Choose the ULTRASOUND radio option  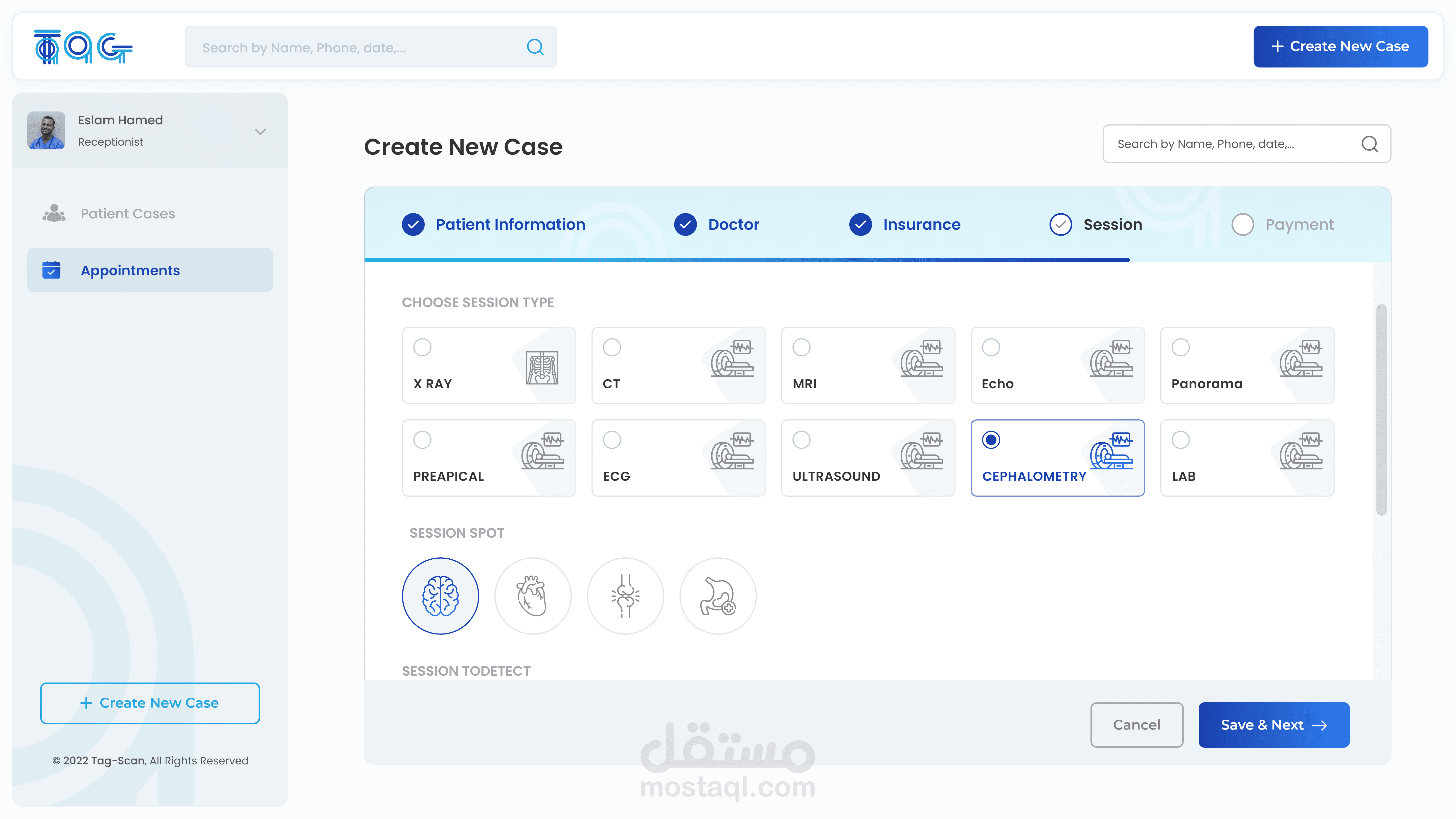[802, 440]
